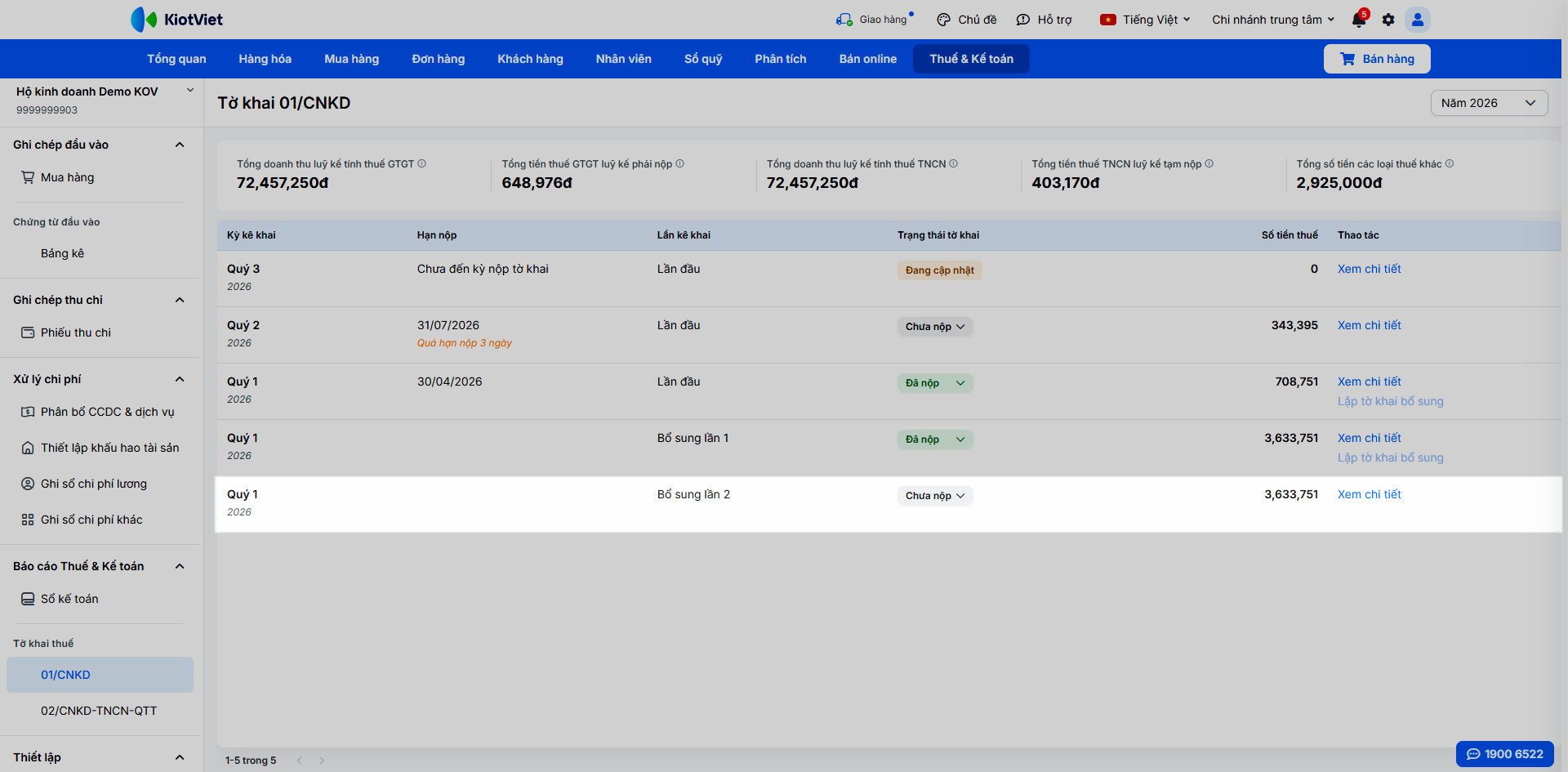
Task: Collapse the Xử lý chi phí section
Action: pyautogui.click(x=180, y=379)
